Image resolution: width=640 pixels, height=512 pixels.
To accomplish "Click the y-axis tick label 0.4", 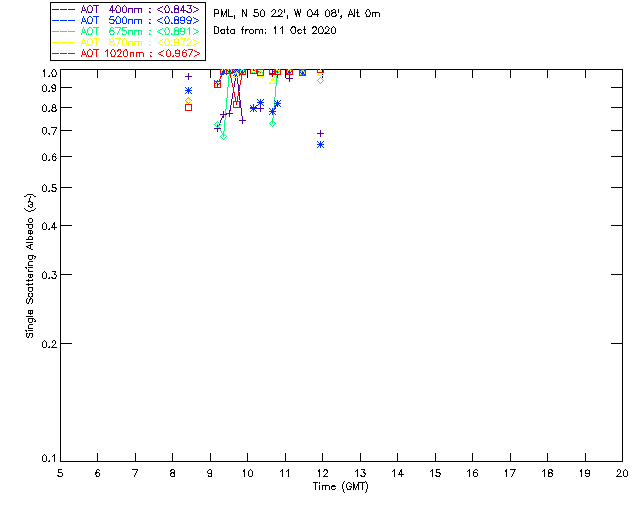I will [x=49, y=226].
